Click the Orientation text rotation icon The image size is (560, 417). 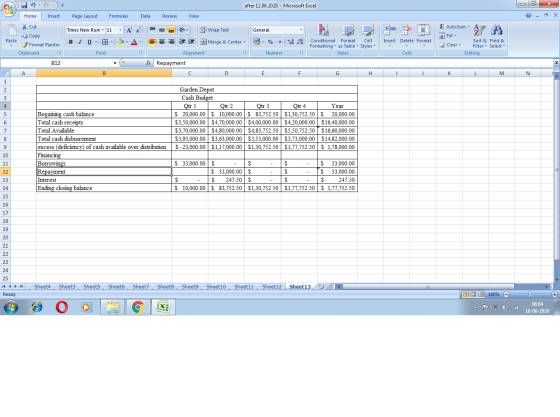coord(182,30)
